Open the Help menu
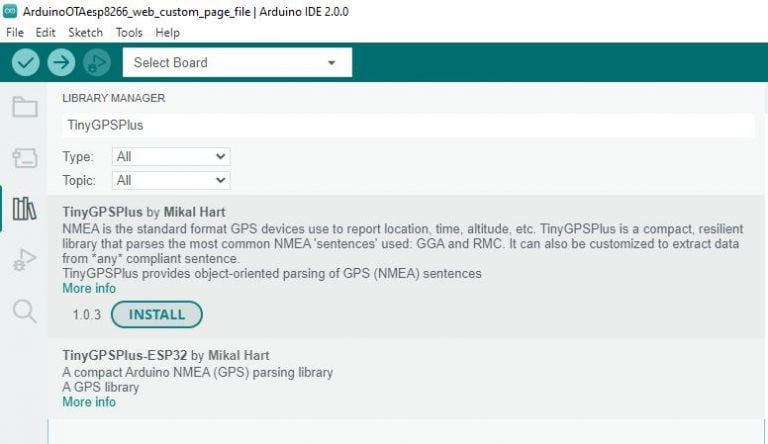The height and width of the screenshot is (444, 768). click(x=168, y=32)
